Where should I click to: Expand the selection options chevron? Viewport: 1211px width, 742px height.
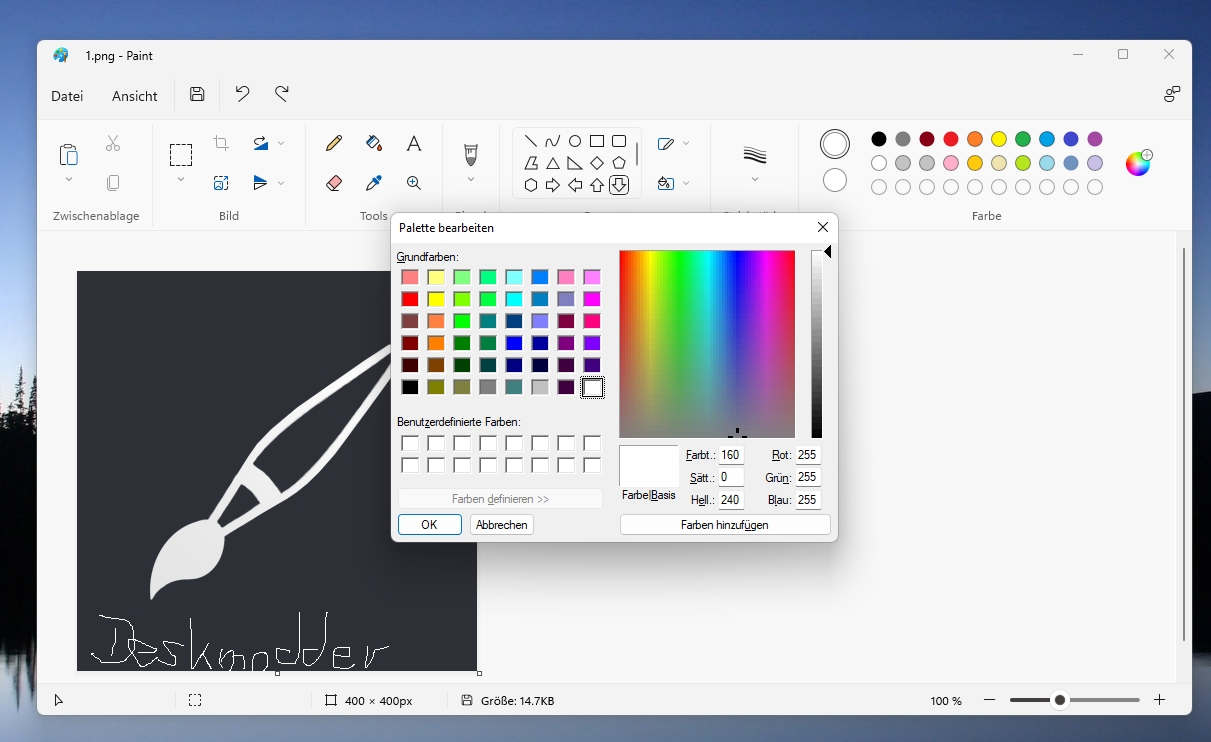point(181,180)
